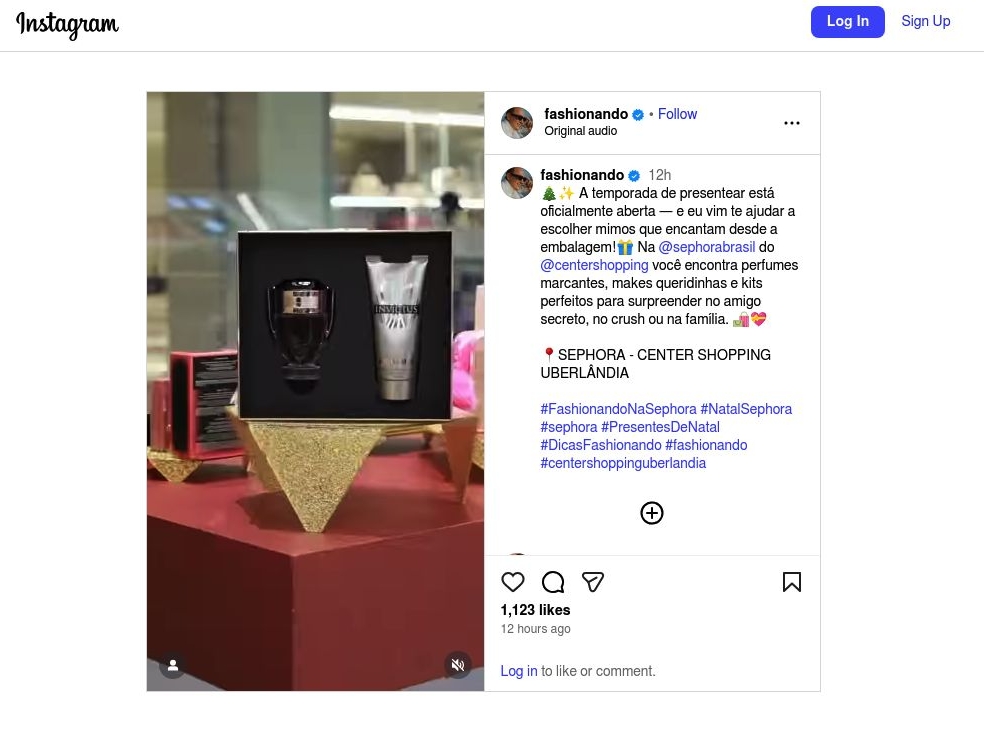This screenshot has width=984, height=733.
Task: Open the @sephorabrasil mention
Action: [x=707, y=247]
